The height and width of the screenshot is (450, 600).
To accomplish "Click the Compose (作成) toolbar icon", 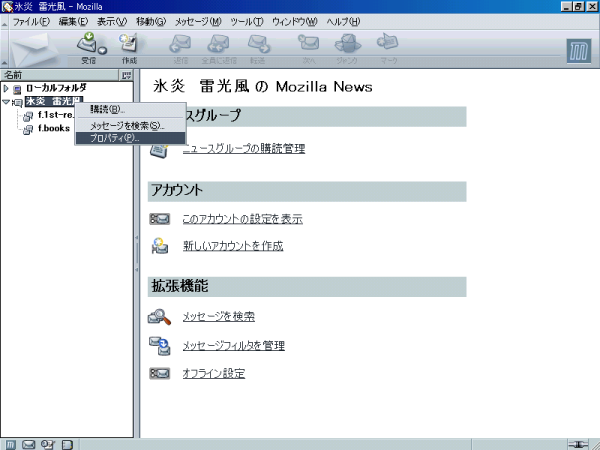I will [x=129, y=42].
